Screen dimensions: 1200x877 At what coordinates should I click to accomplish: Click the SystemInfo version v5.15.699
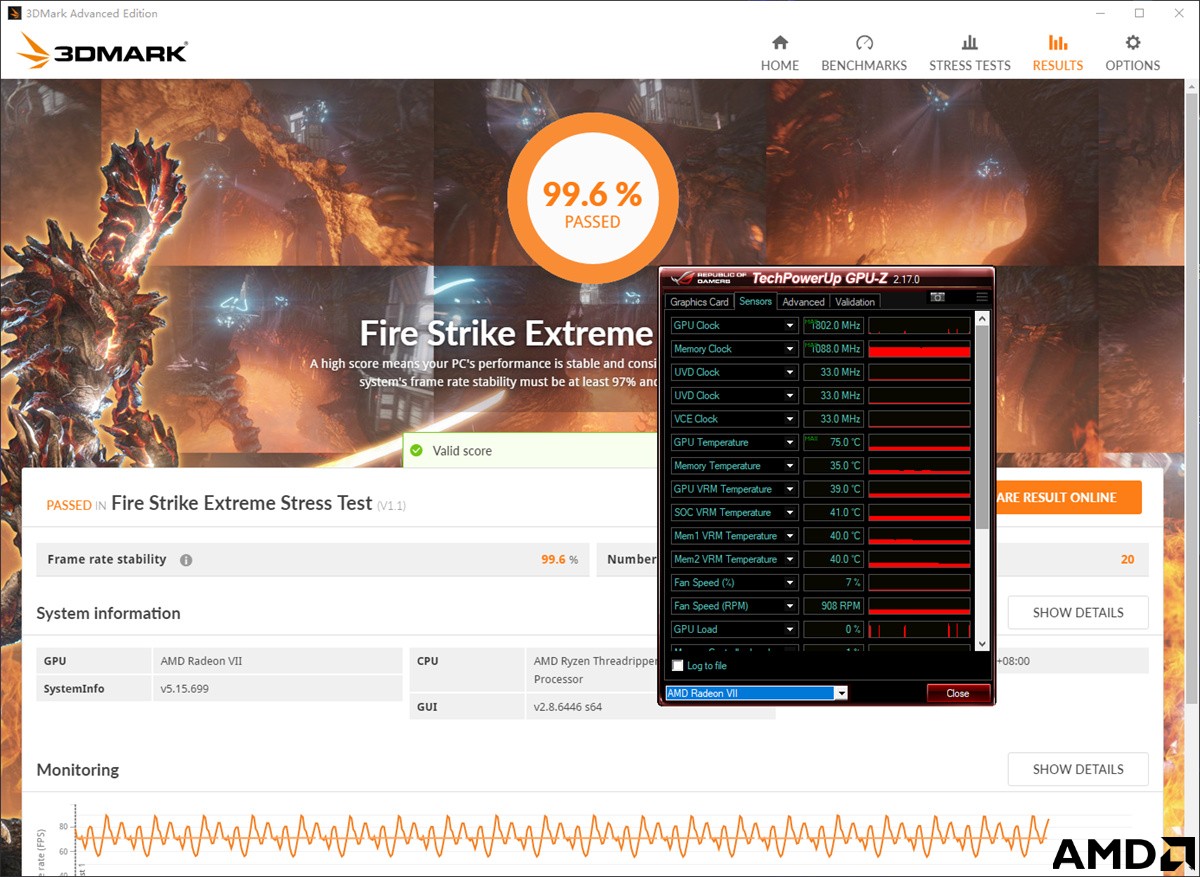277,689
